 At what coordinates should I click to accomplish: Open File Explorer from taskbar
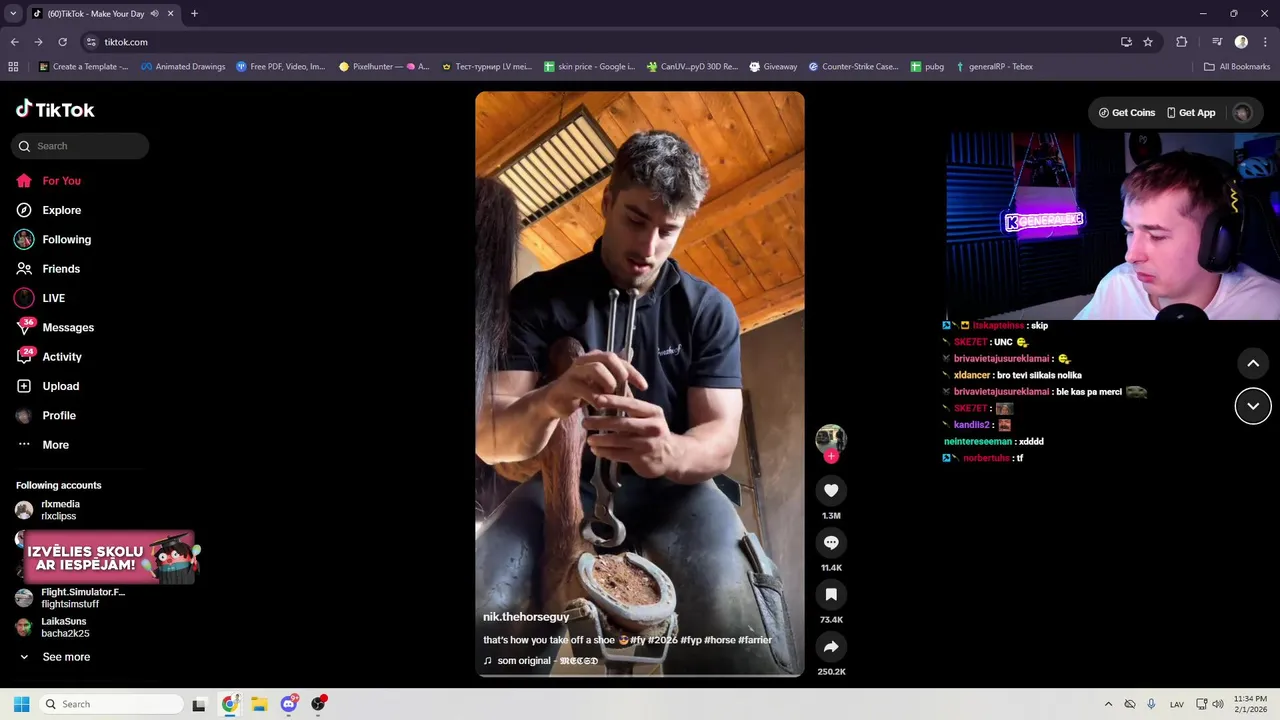pyautogui.click(x=259, y=704)
